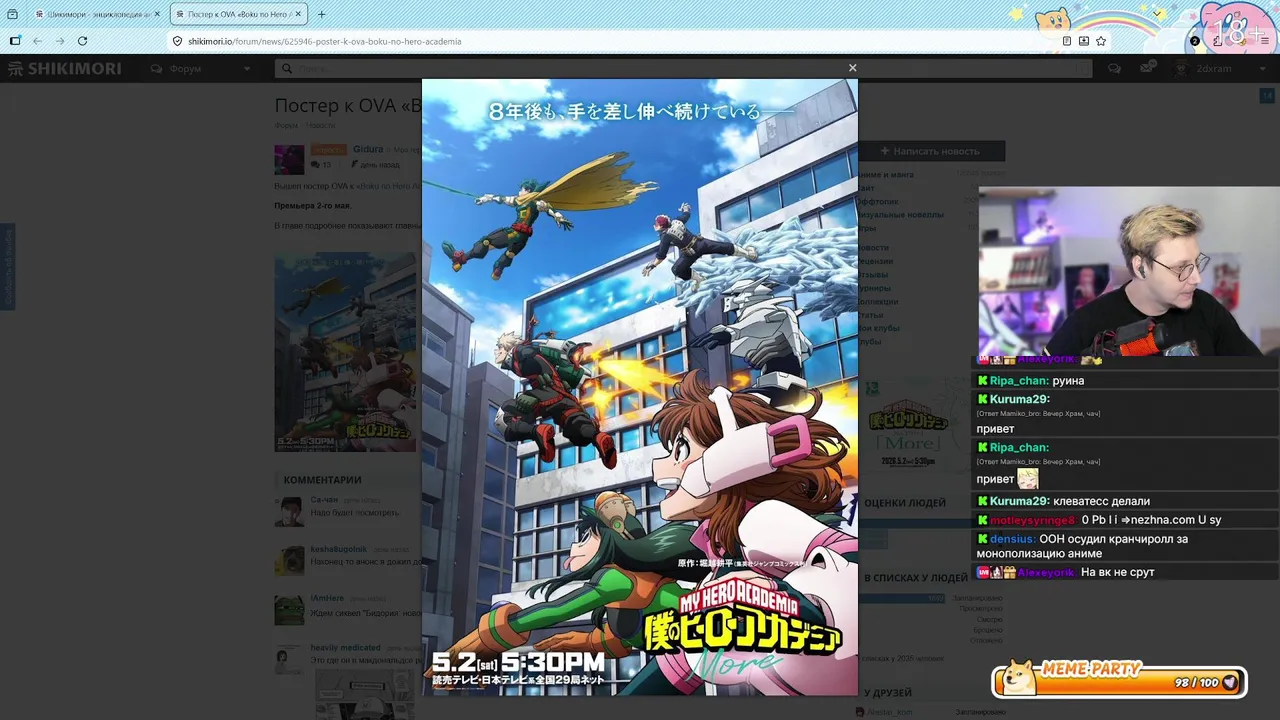Open the workspaces icon left of the tabs

12,14
